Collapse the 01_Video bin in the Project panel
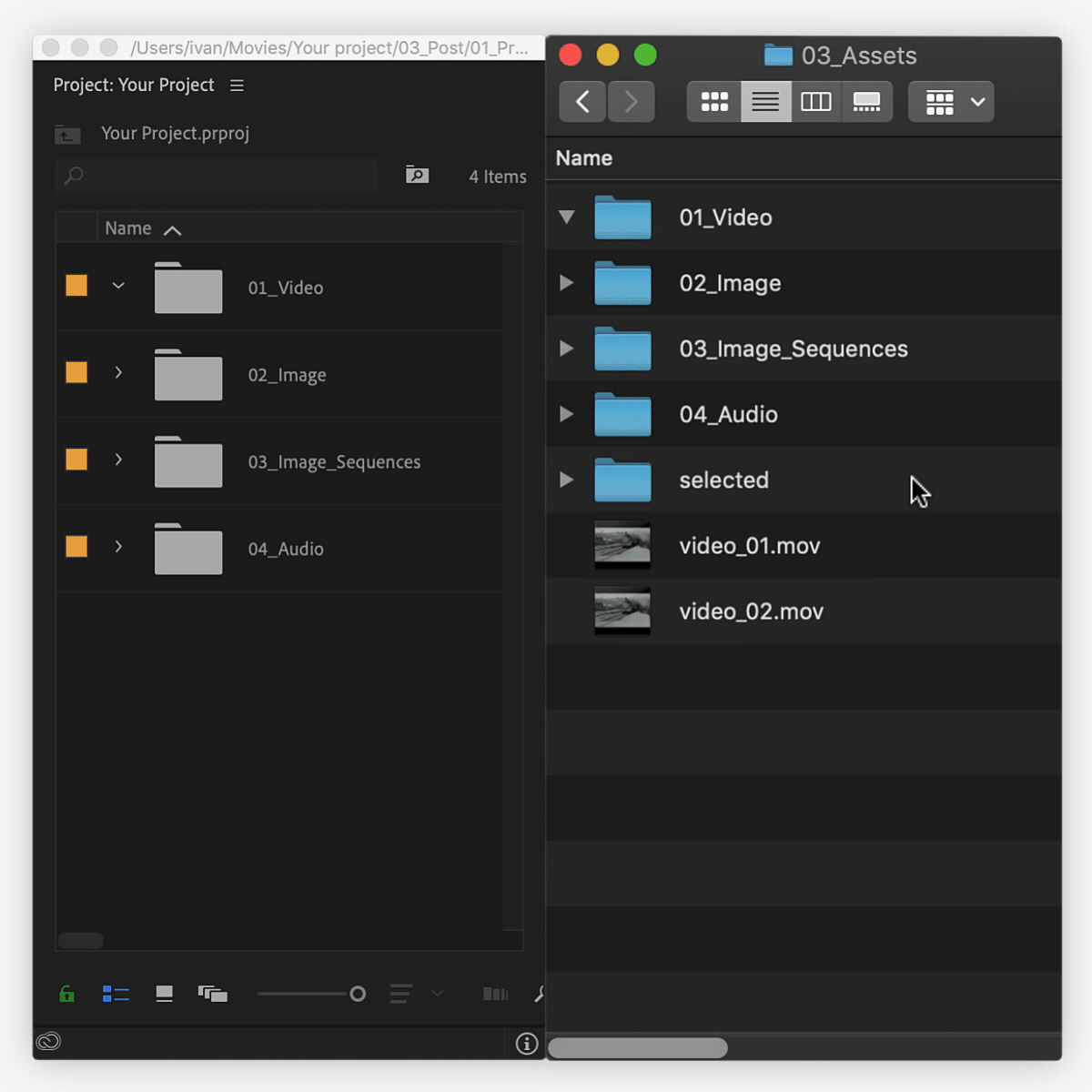 point(118,285)
